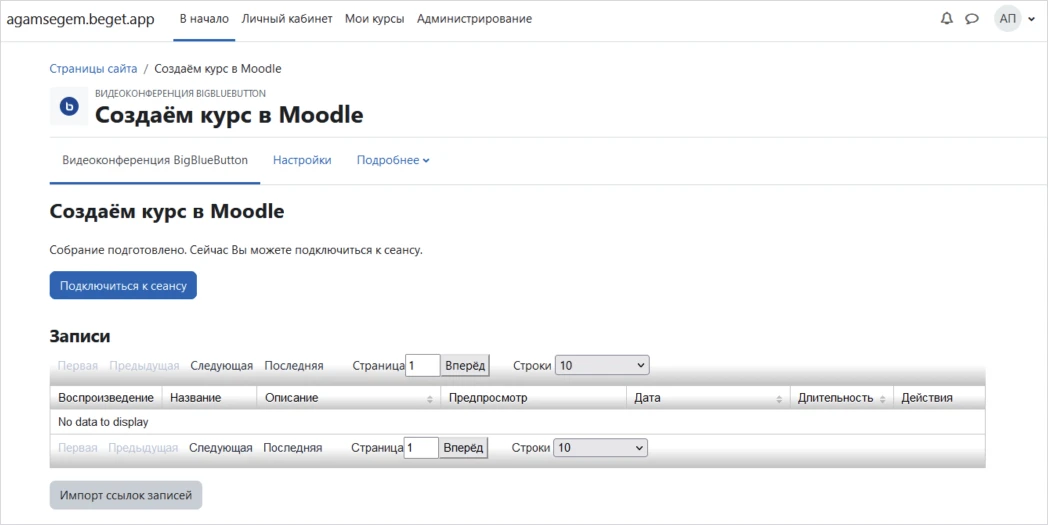Click the Импорт ссылок записей button

(x=125, y=495)
